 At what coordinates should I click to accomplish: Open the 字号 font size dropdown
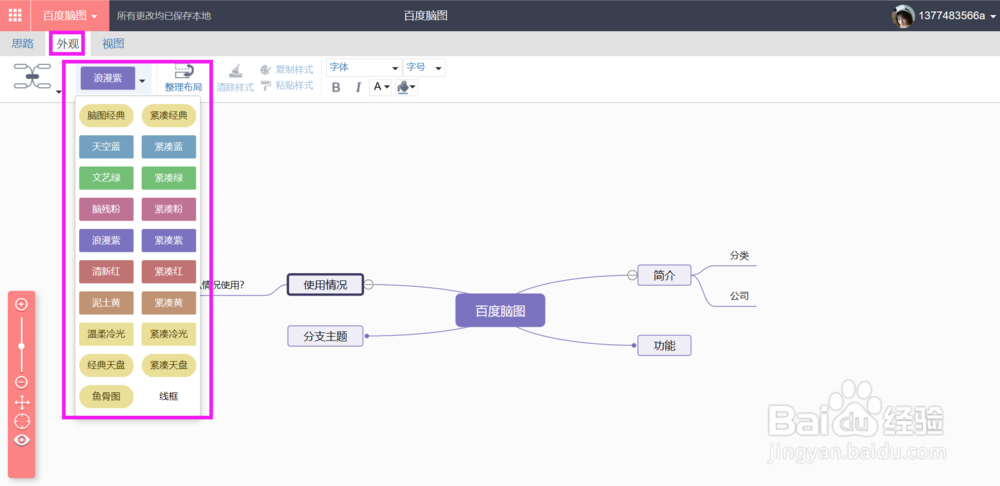pyautogui.click(x=424, y=67)
